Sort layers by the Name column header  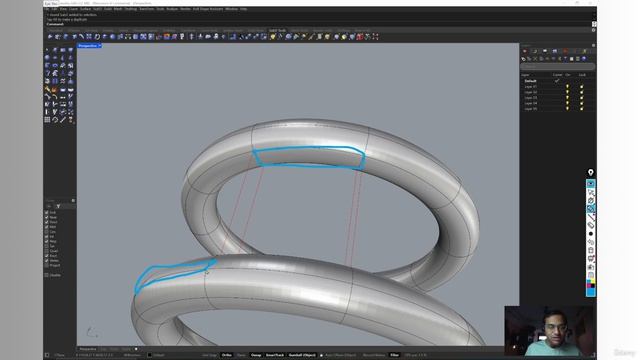(x=525, y=75)
